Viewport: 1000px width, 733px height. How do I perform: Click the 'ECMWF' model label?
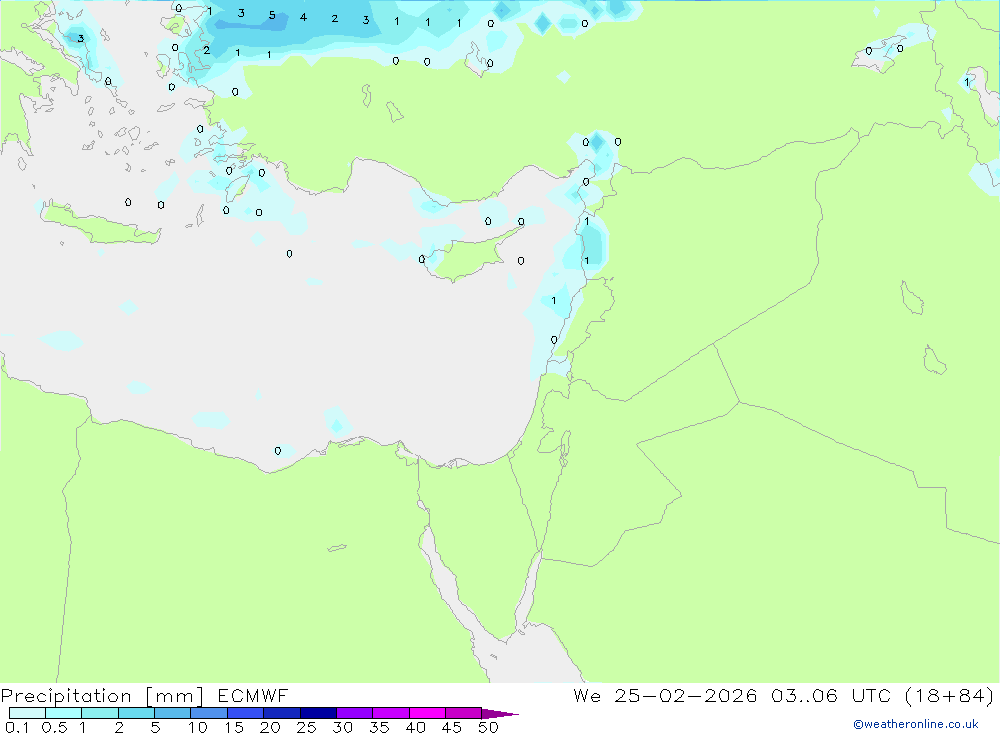253,695
